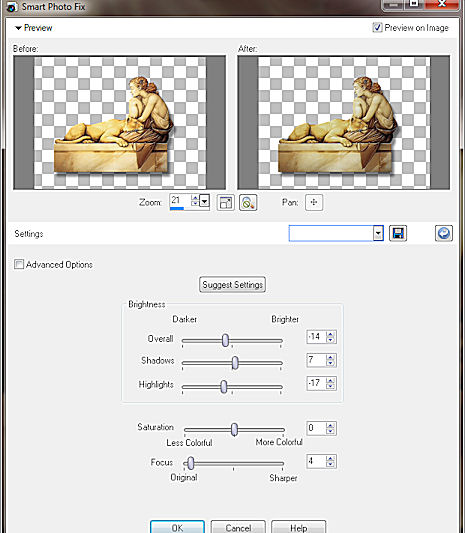Click the Saturation value input field
465x533 pixels.
[x=316, y=428]
